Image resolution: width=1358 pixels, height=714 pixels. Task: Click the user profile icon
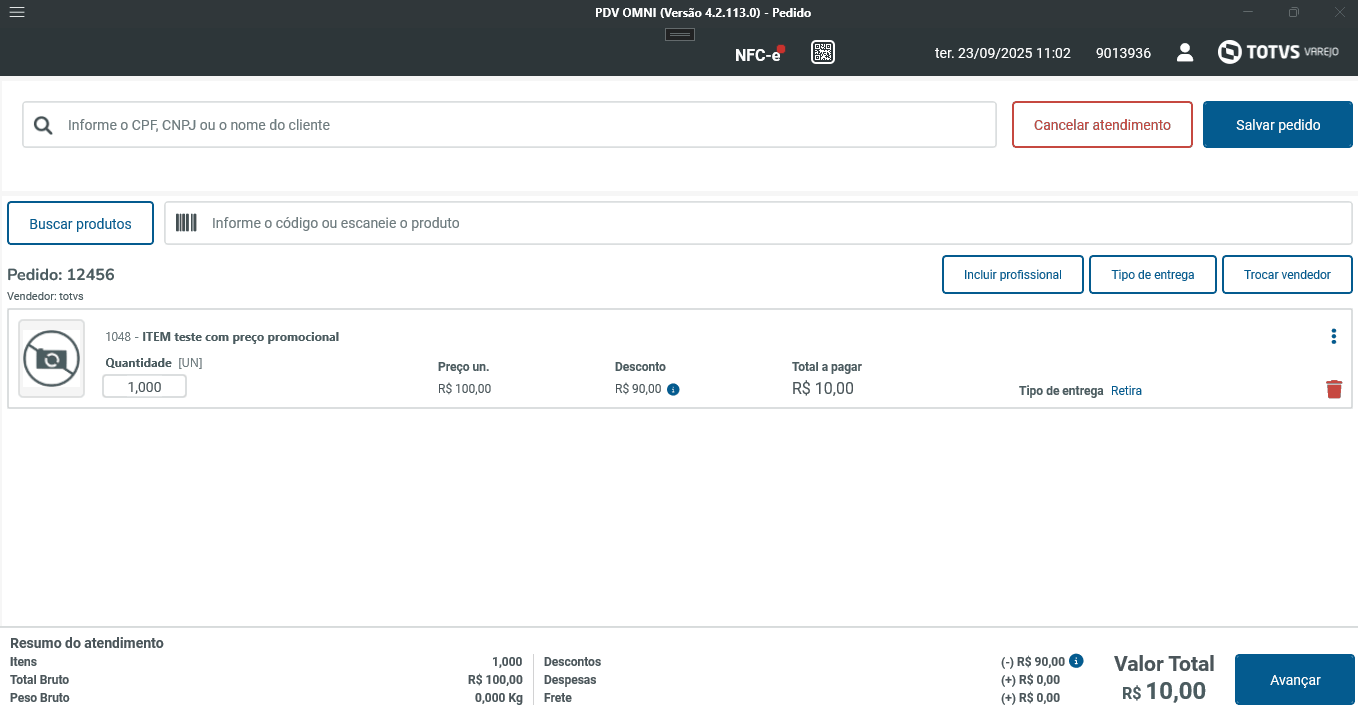point(1185,53)
